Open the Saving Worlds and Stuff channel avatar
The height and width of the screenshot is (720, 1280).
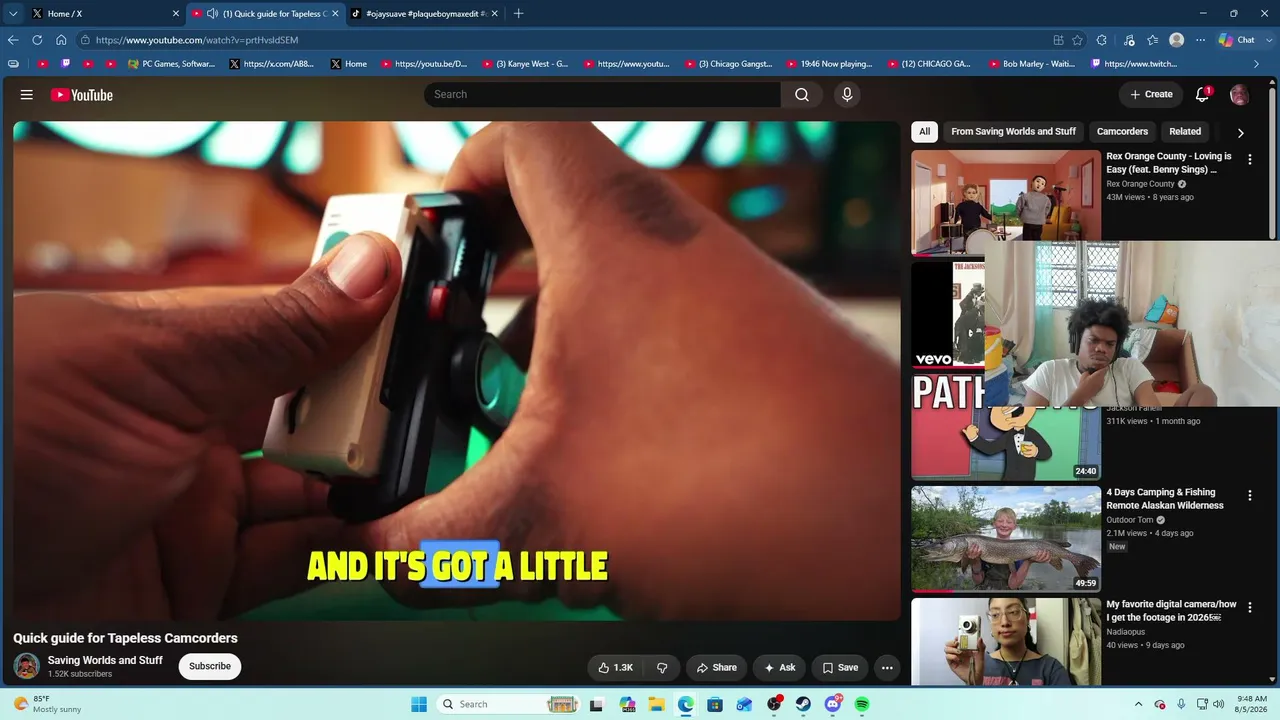click(x=27, y=666)
